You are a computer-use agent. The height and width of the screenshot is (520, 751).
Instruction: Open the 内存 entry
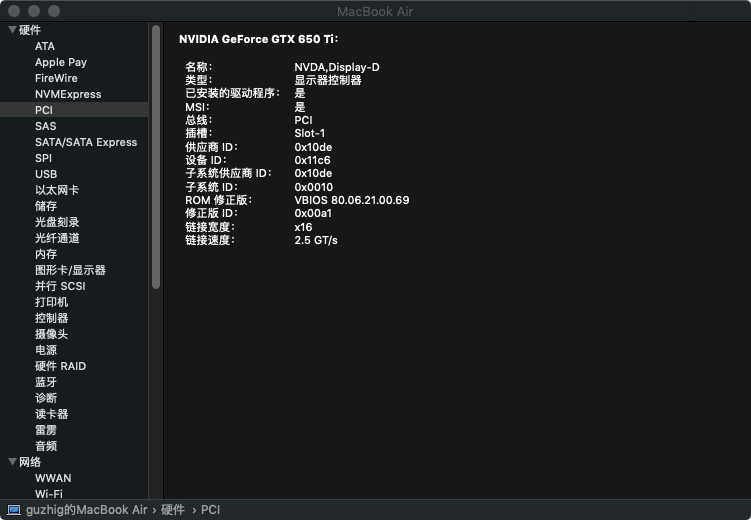click(x=46, y=254)
